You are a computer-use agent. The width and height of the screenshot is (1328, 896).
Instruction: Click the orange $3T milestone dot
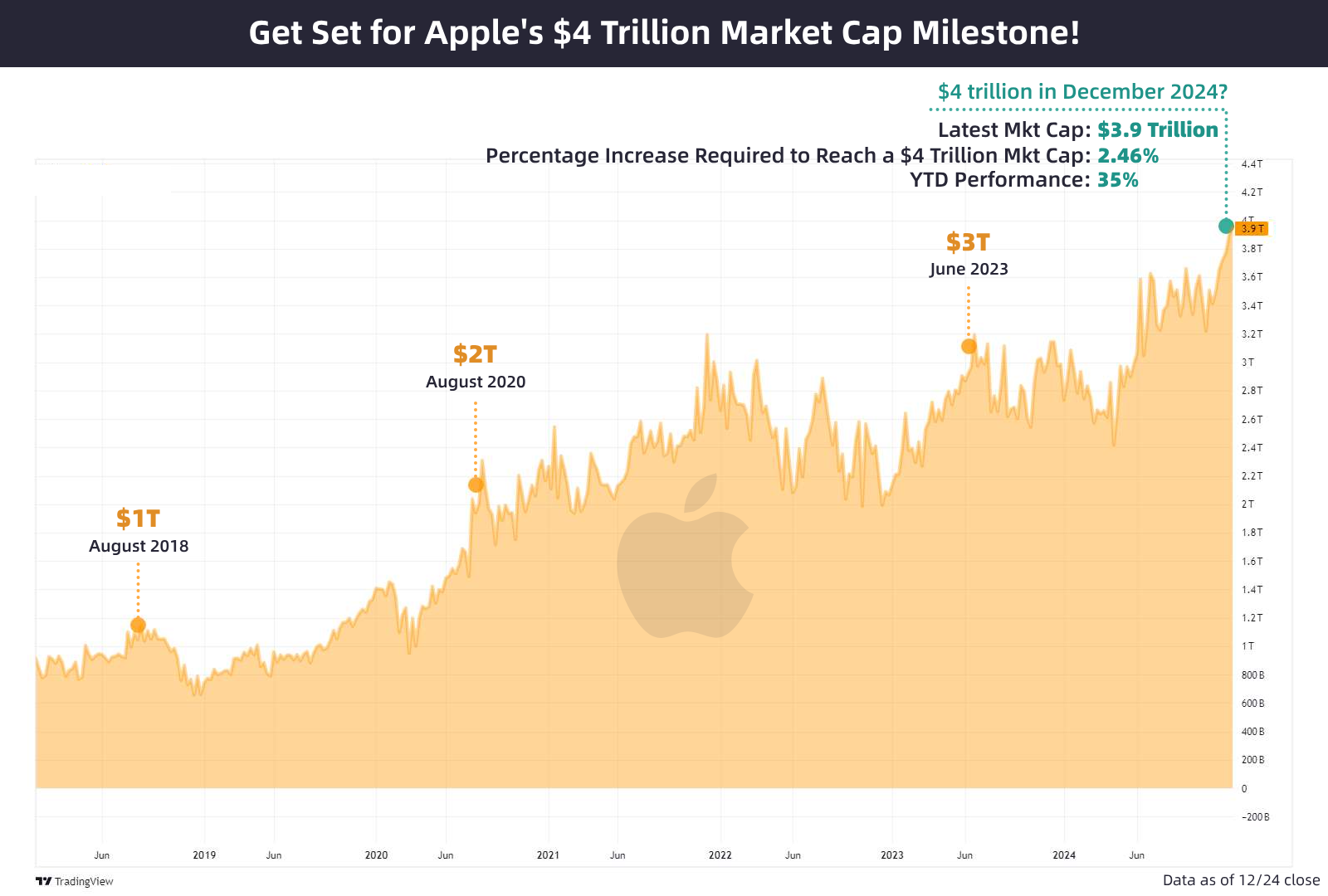[969, 346]
